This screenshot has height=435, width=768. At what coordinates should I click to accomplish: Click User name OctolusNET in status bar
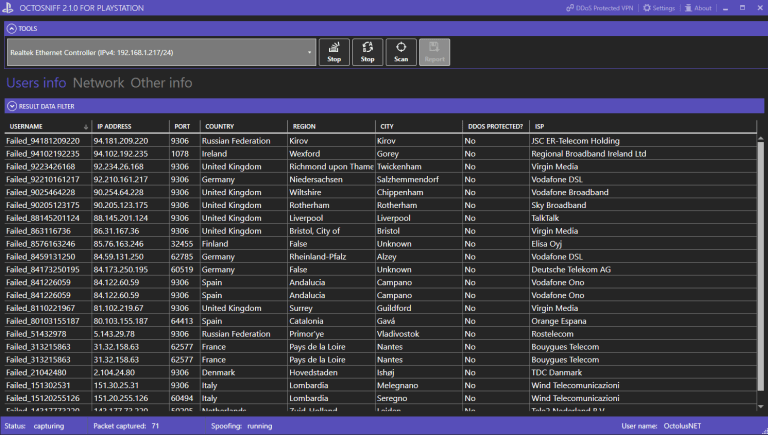coord(661,426)
